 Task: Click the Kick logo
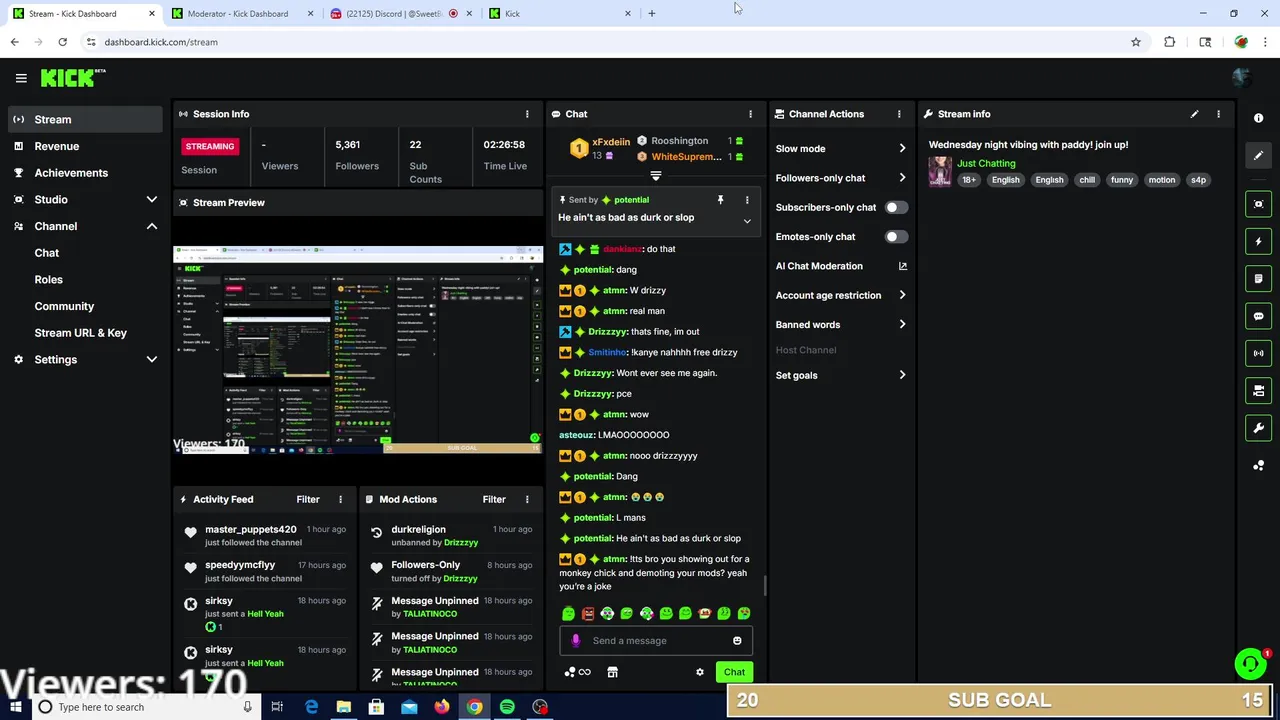coord(72,78)
